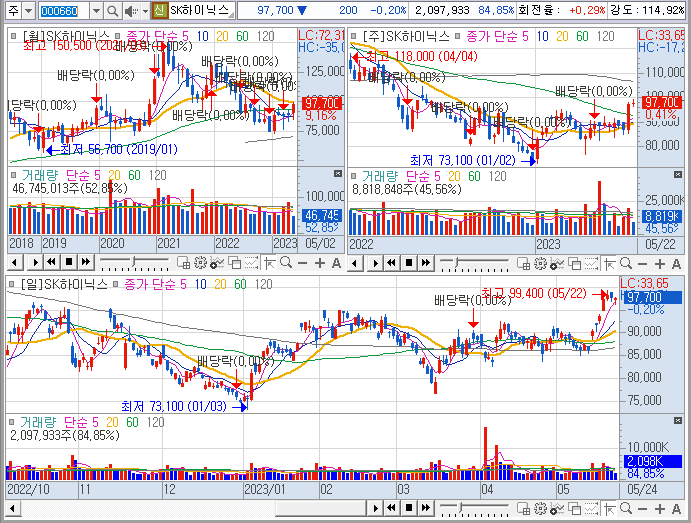Click monthly chart line-type icon
Viewport: 691px width, 523px height.
tap(251, 263)
